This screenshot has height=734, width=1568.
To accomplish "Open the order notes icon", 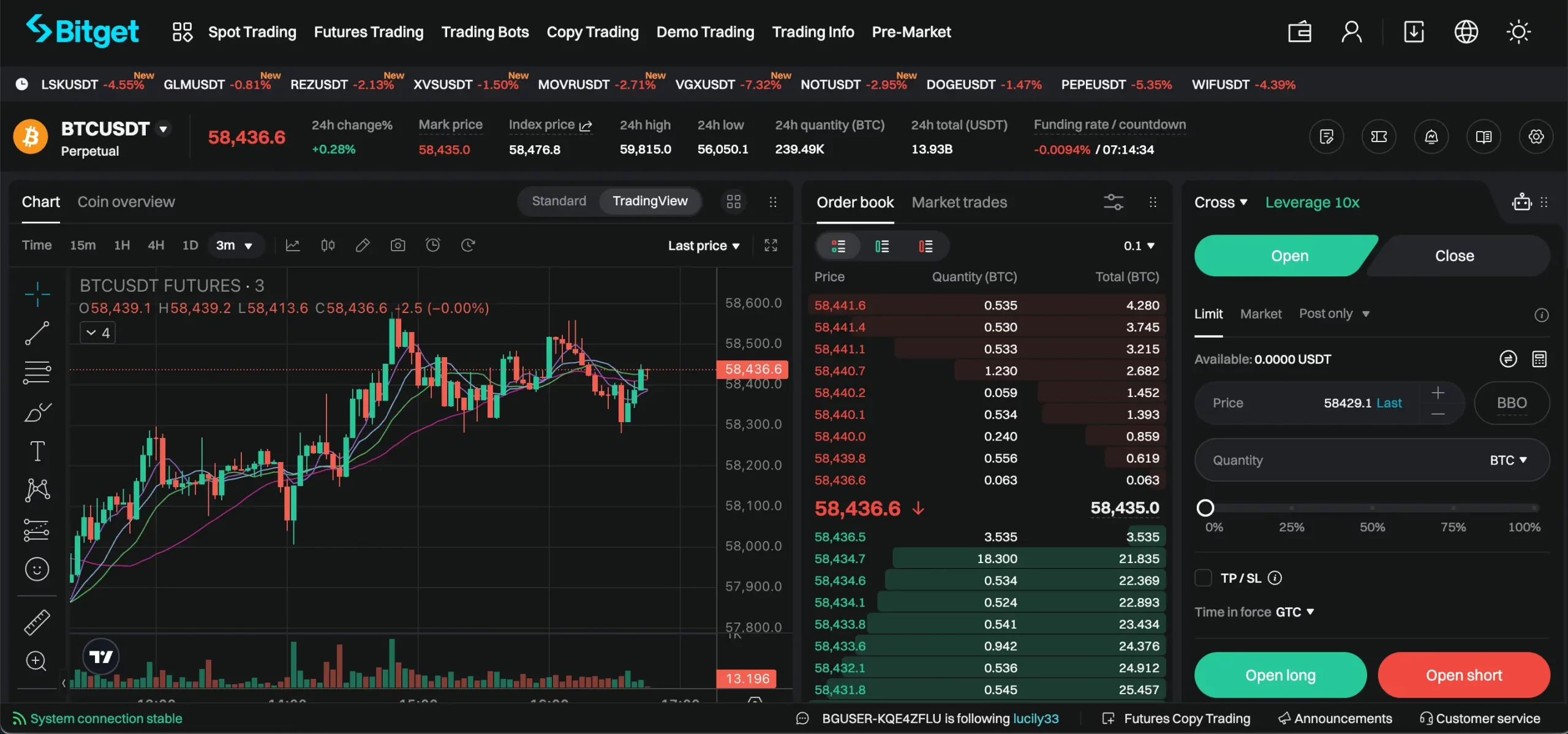I will (x=1327, y=137).
